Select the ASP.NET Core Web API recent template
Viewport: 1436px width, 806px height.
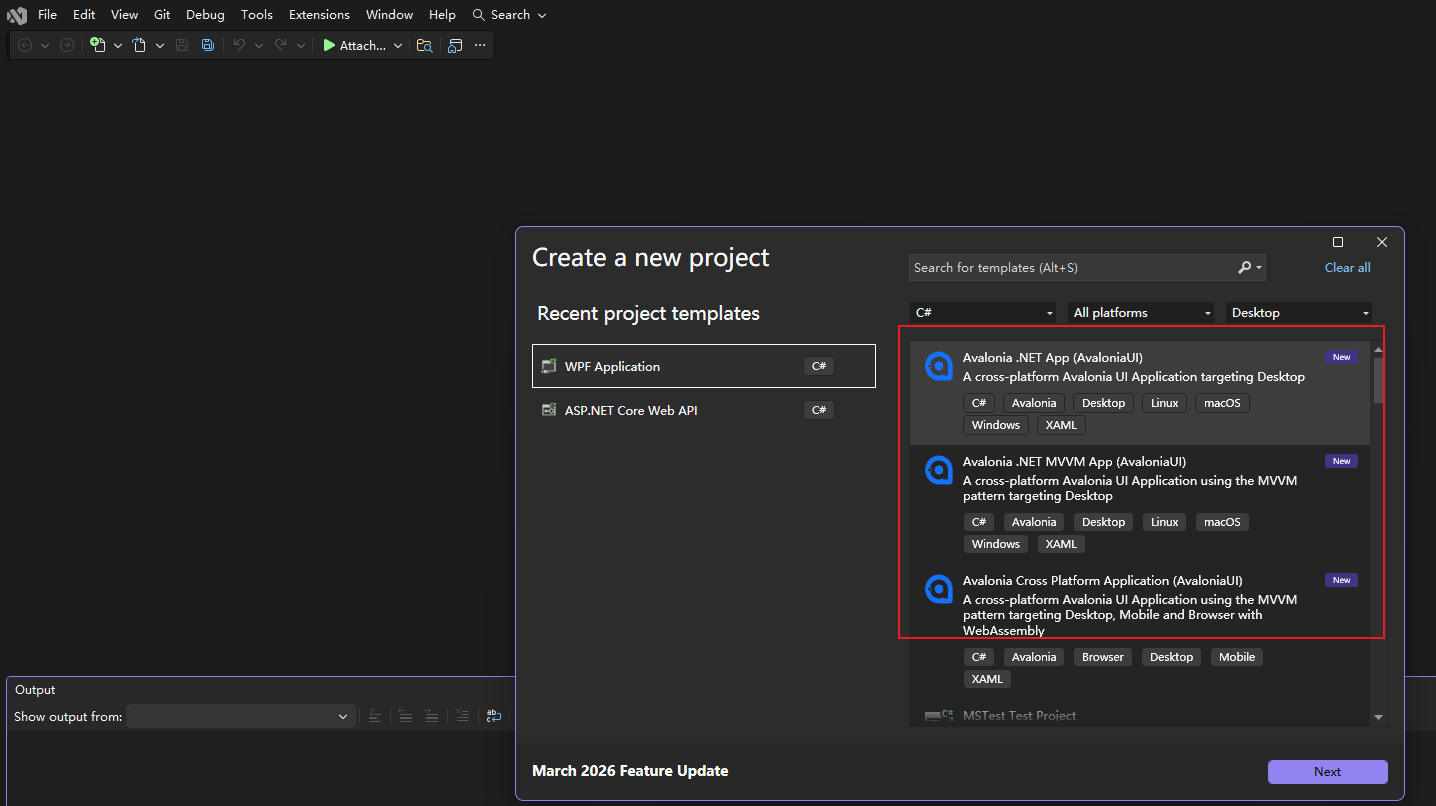click(x=704, y=410)
